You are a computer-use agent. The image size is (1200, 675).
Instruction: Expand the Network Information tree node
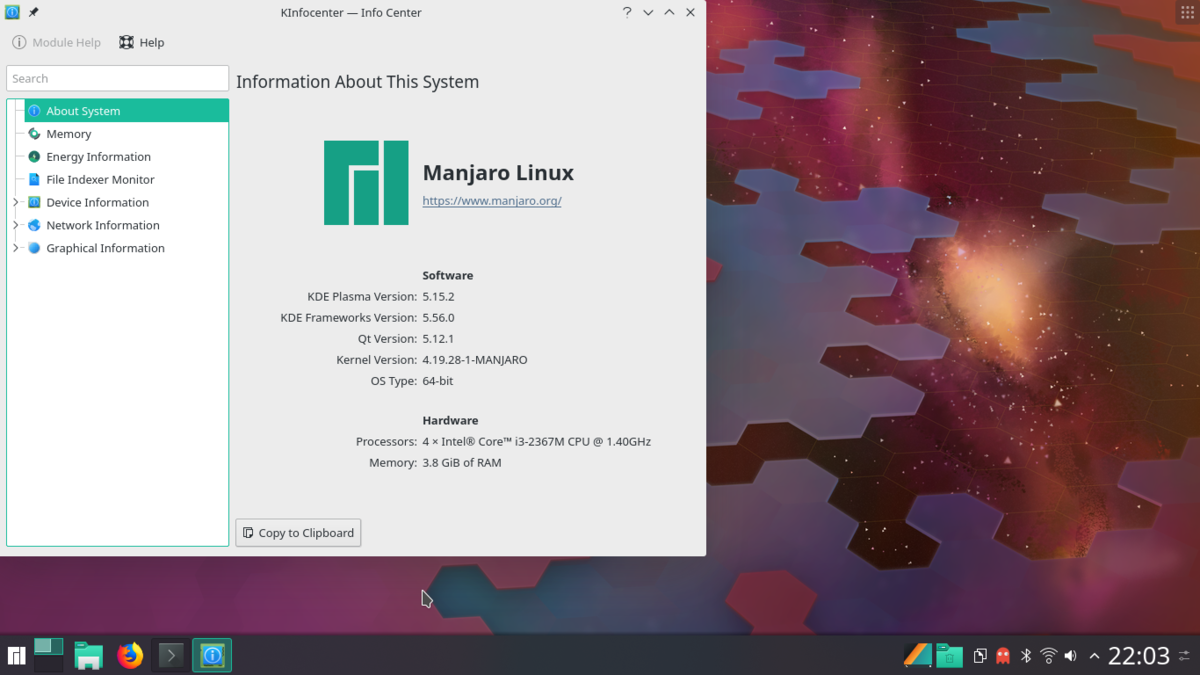coord(15,226)
